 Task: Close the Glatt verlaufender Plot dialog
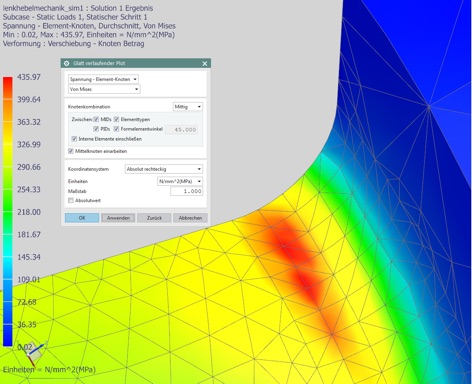click(205, 63)
